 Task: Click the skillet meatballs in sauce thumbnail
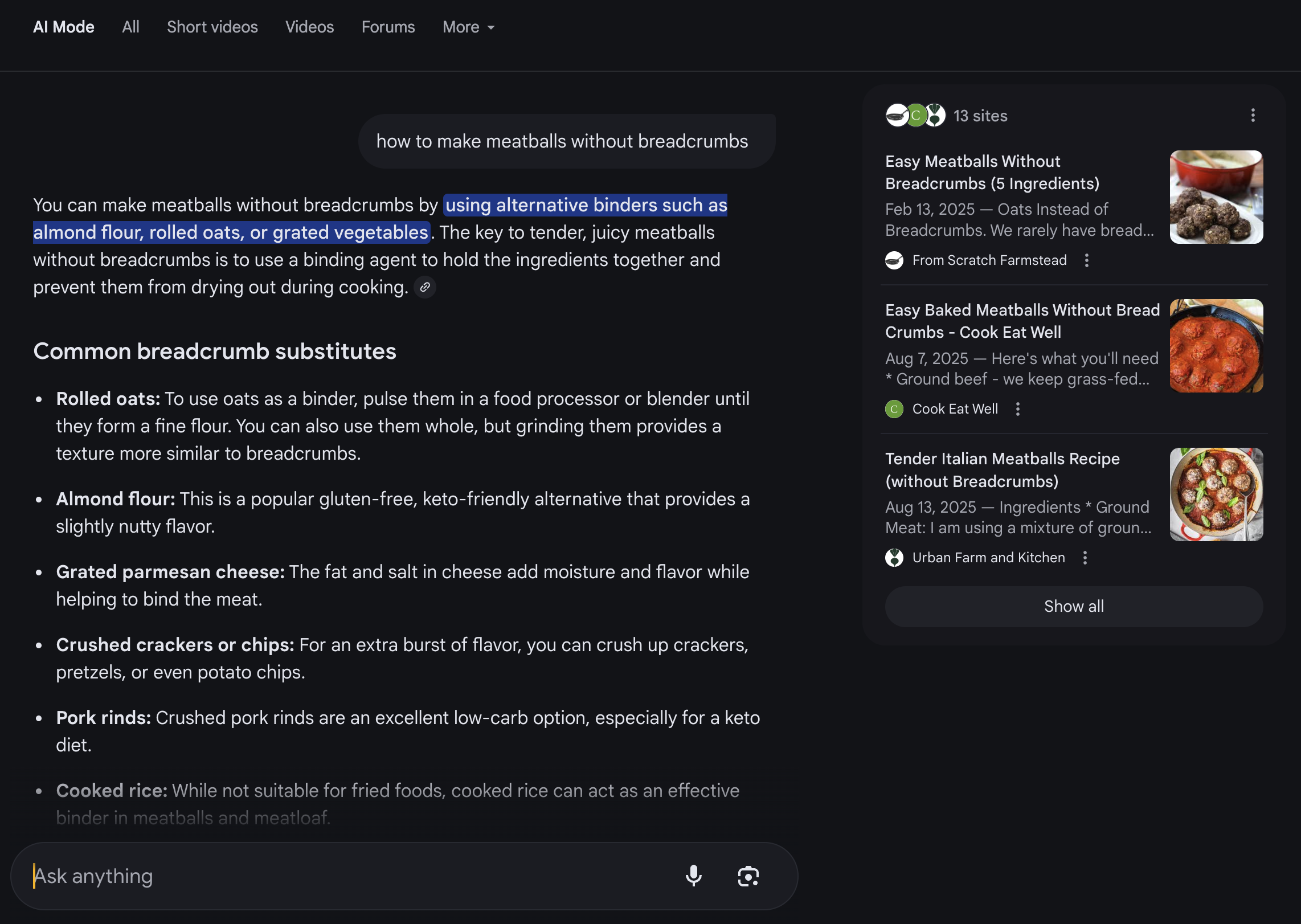coord(1216,346)
